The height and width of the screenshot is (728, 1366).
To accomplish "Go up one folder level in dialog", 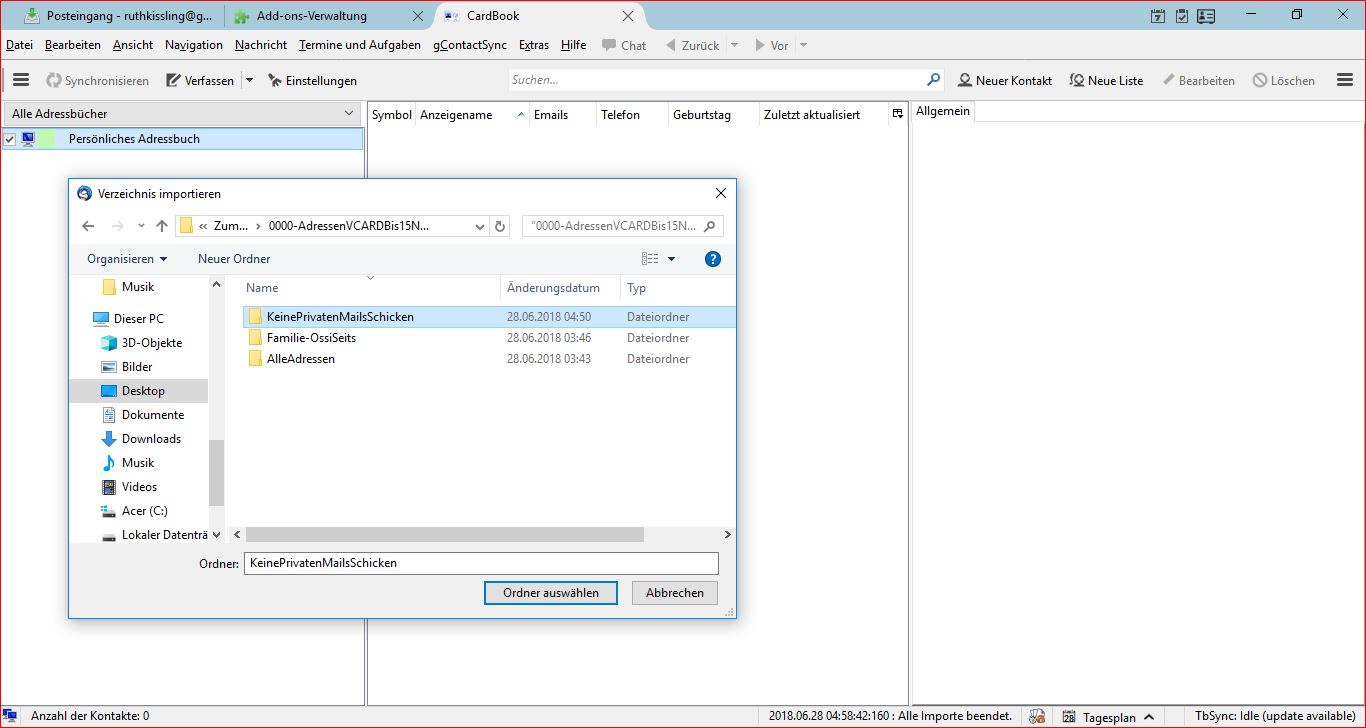I will (x=162, y=226).
